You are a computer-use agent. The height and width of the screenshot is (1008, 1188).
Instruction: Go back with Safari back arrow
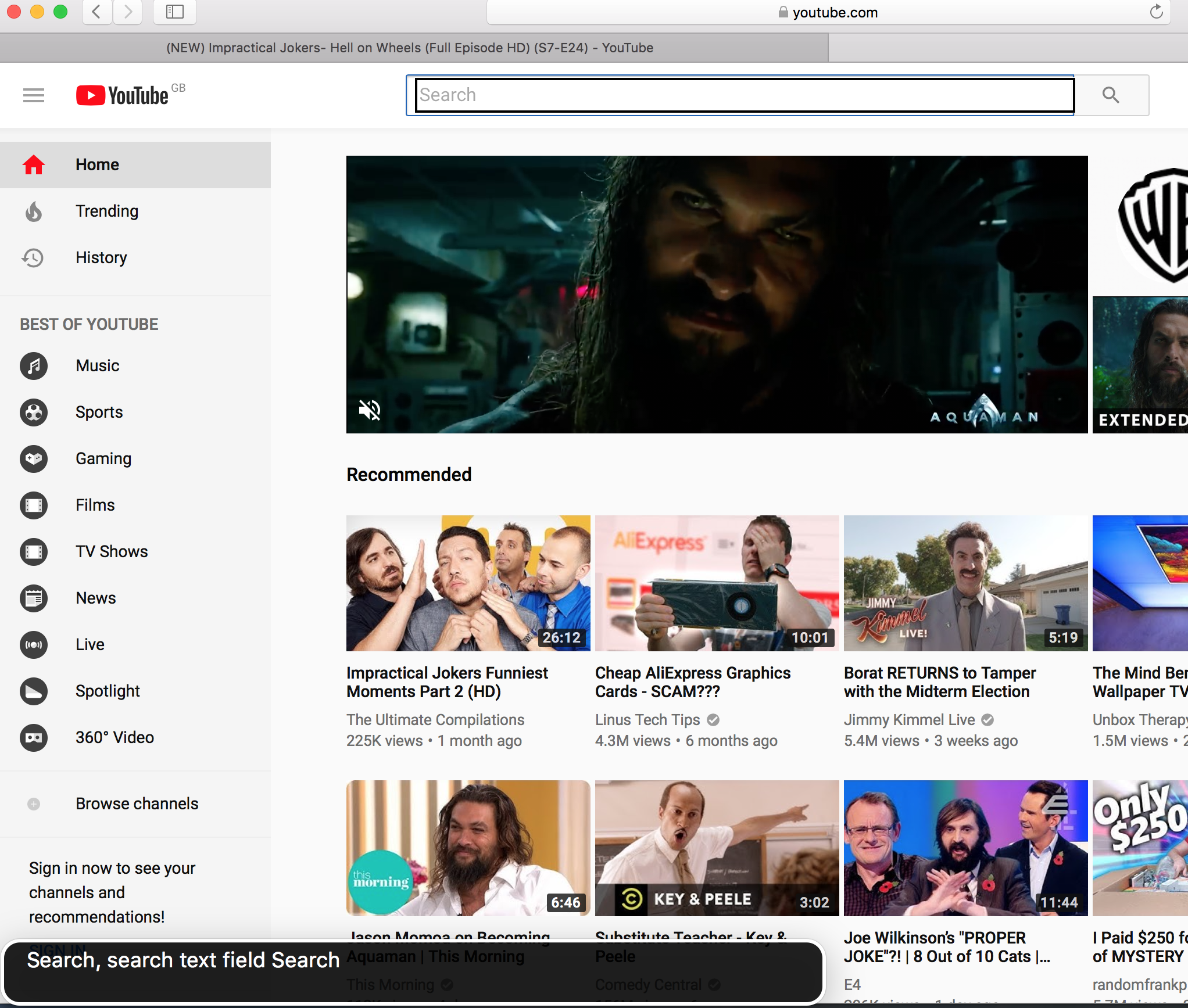97,12
